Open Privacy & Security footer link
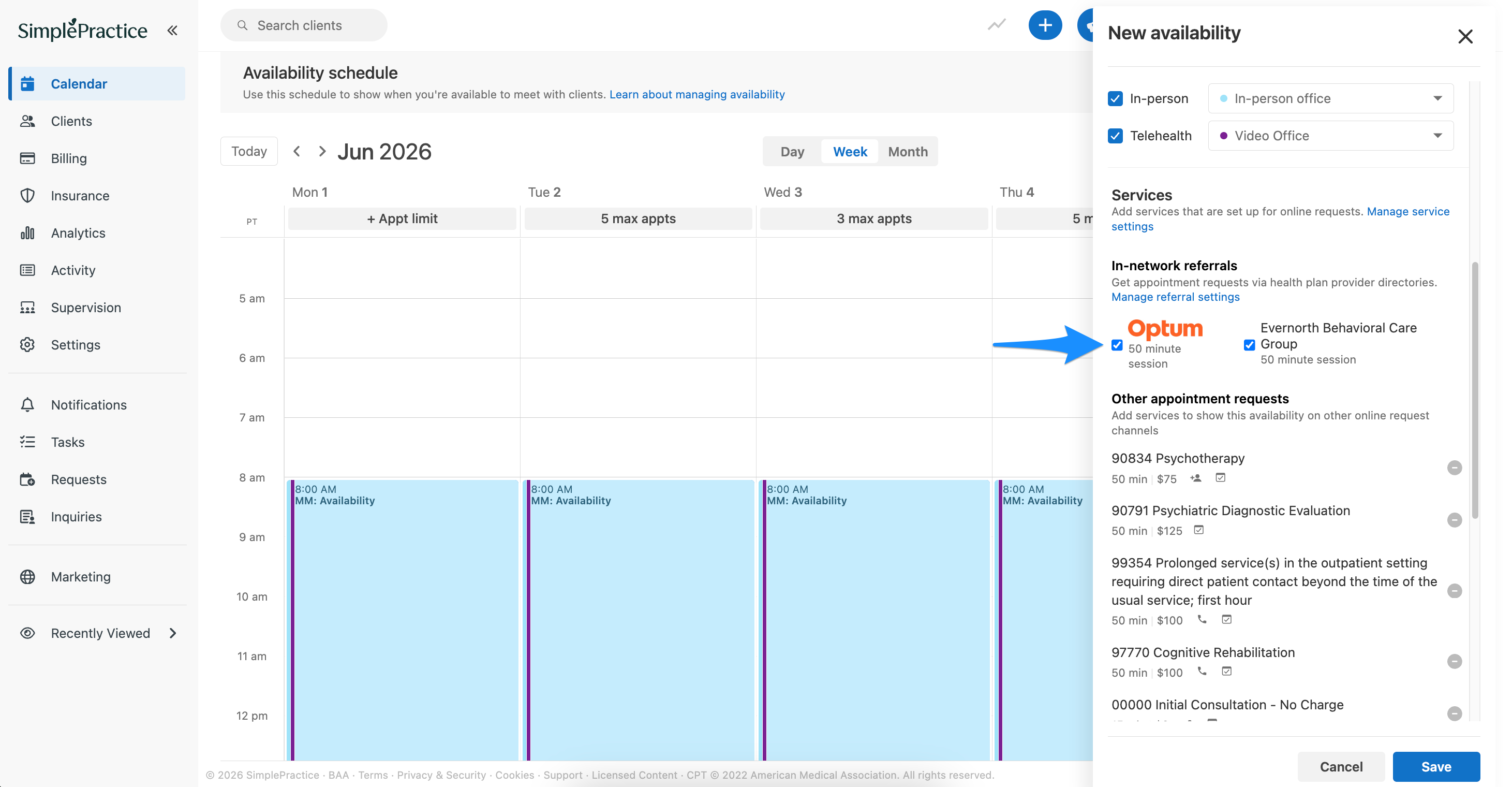1512x787 pixels. [441, 775]
